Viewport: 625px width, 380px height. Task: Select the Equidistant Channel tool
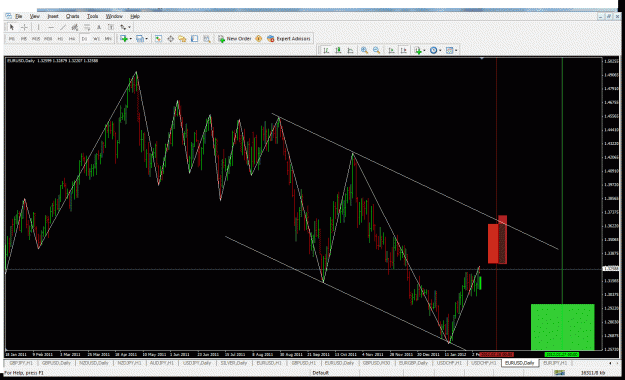coord(75,28)
